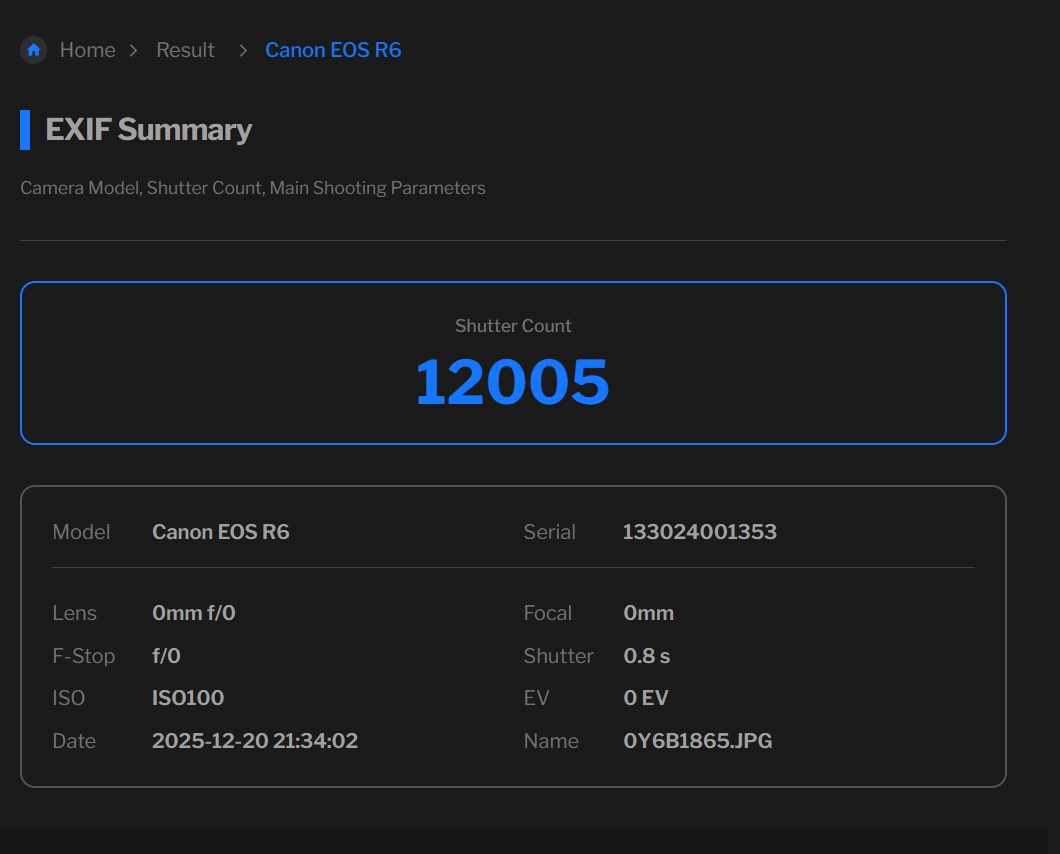The width and height of the screenshot is (1060, 854).
Task: Click the Shutter Count label
Action: click(x=513, y=326)
